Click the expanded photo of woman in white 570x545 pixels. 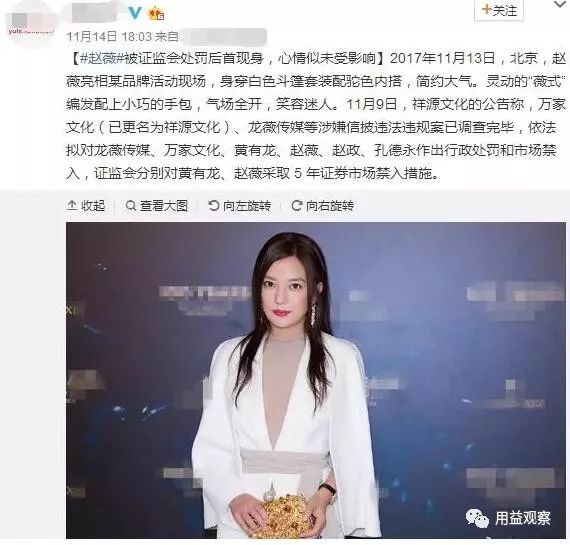point(316,380)
